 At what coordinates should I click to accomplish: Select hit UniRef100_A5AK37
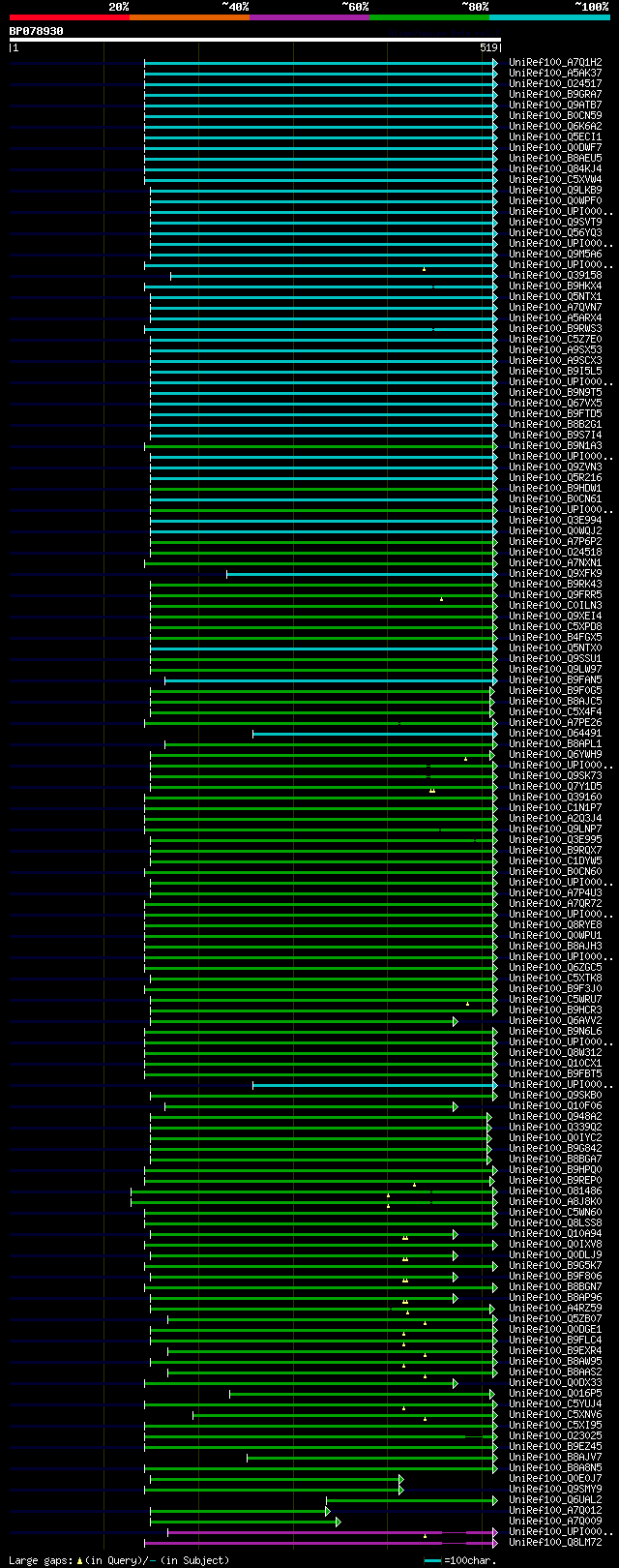556,74
